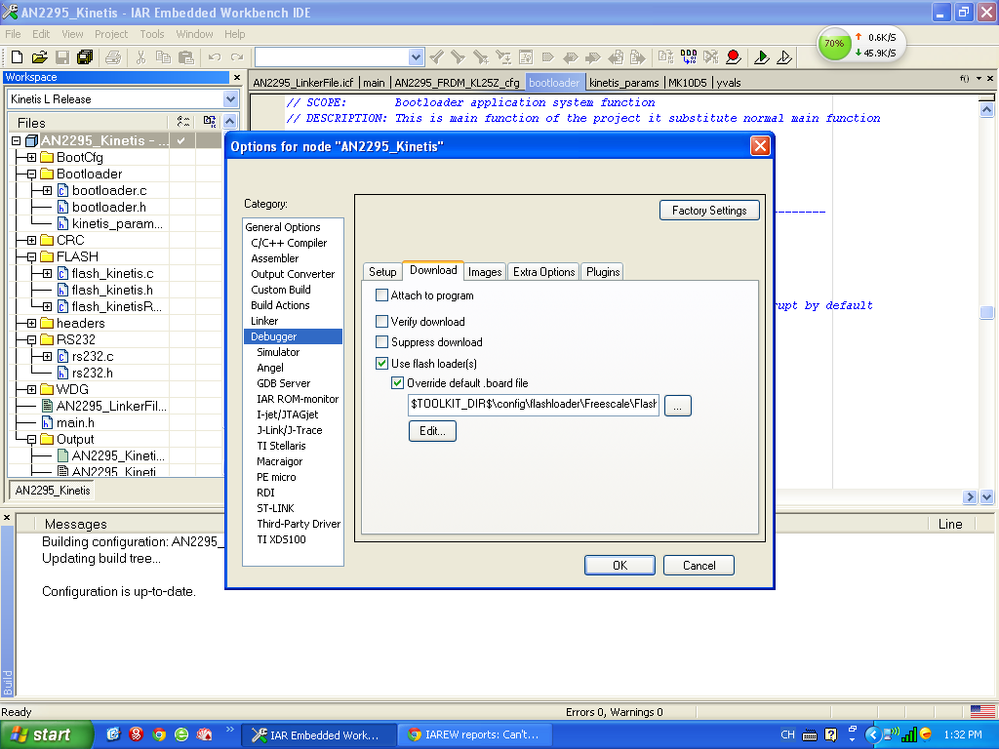Click the Edit button below the board file path
Viewport: 999px width, 749px height.
(432, 430)
